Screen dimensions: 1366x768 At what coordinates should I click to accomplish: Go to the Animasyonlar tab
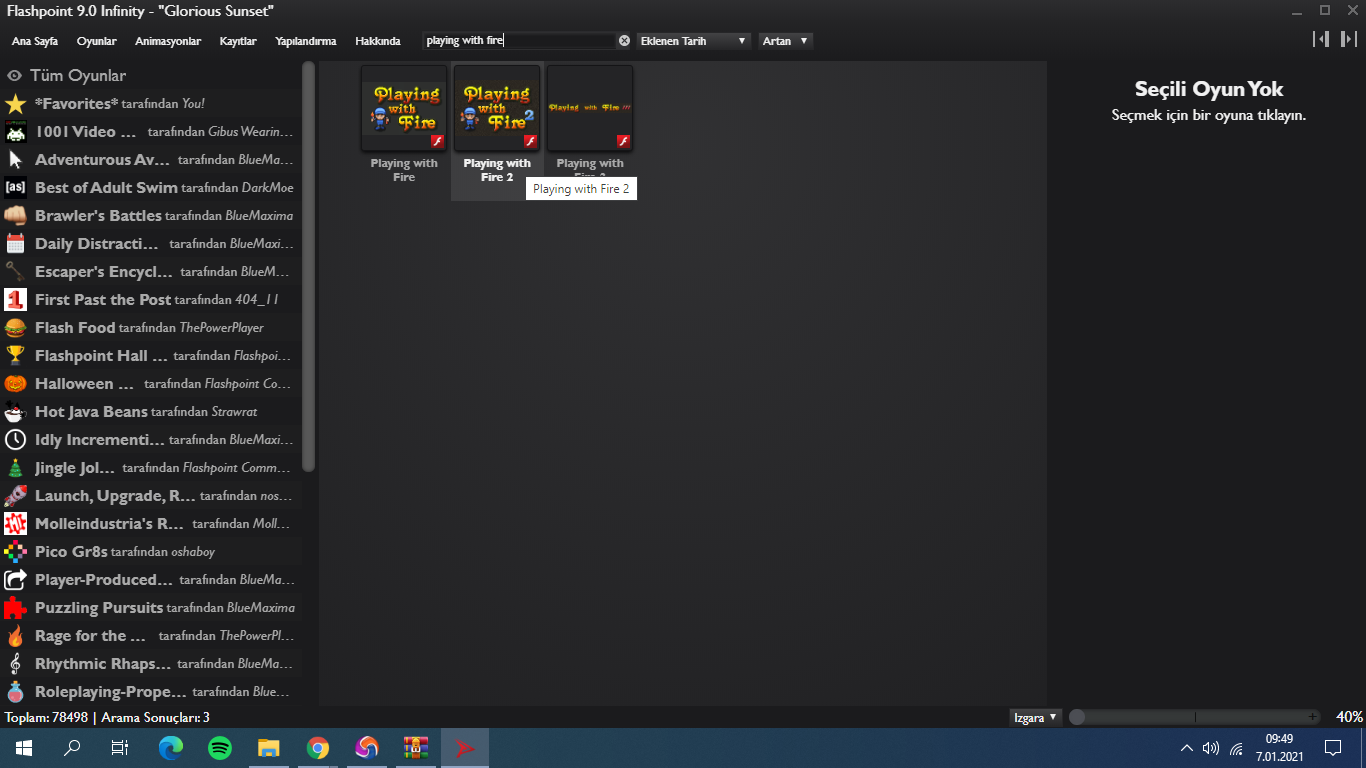pyautogui.click(x=168, y=41)
